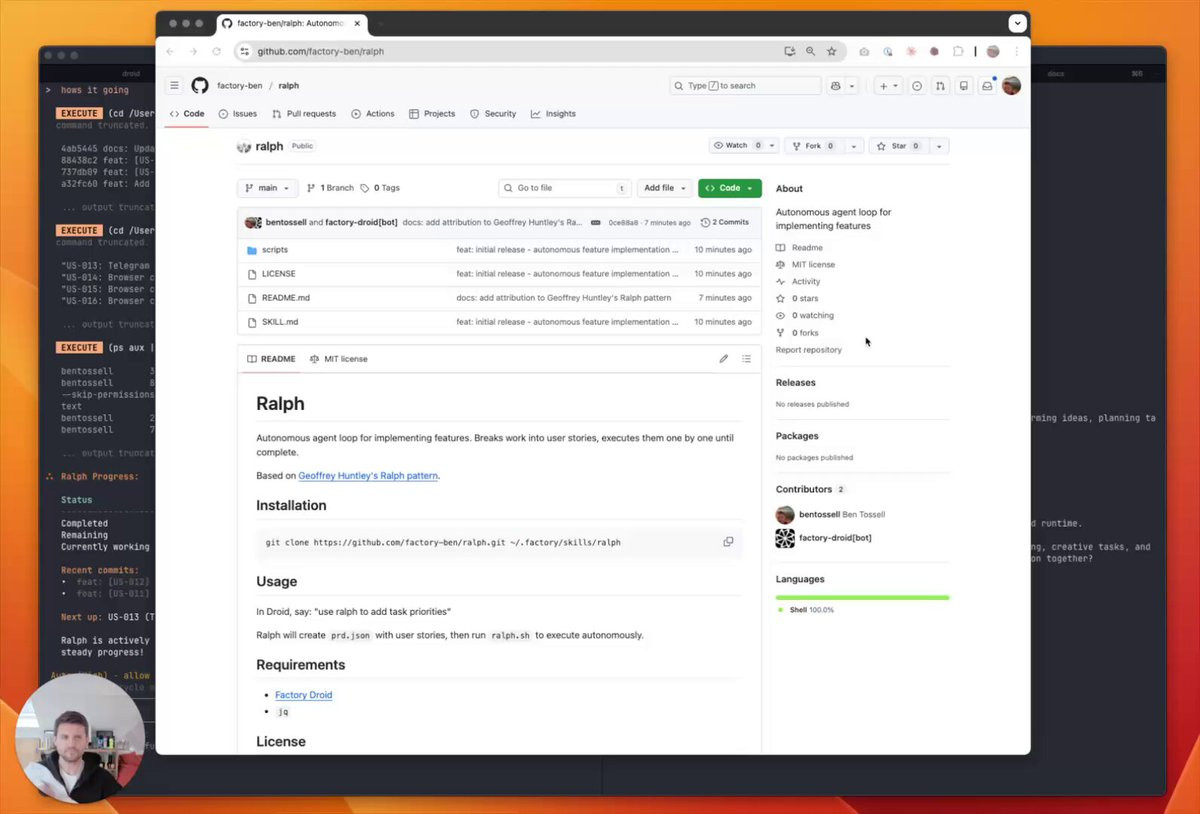Click the camera extension icon in browser toolbar
The width and height of the screenshot is (1200, 814).
coord(864,51)
